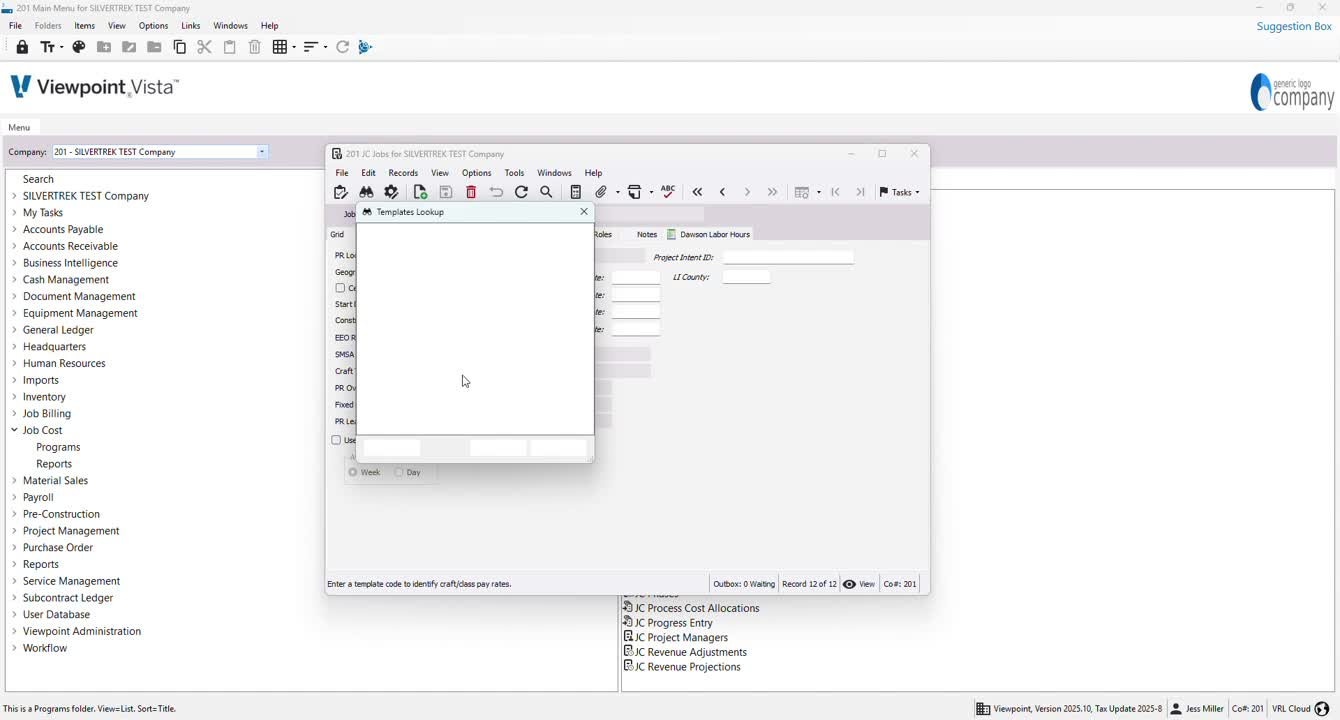Click 'Outbox: 0 Waiting' status text
The height and width of the screenshot is (720, 1340).
pos(744,584)
